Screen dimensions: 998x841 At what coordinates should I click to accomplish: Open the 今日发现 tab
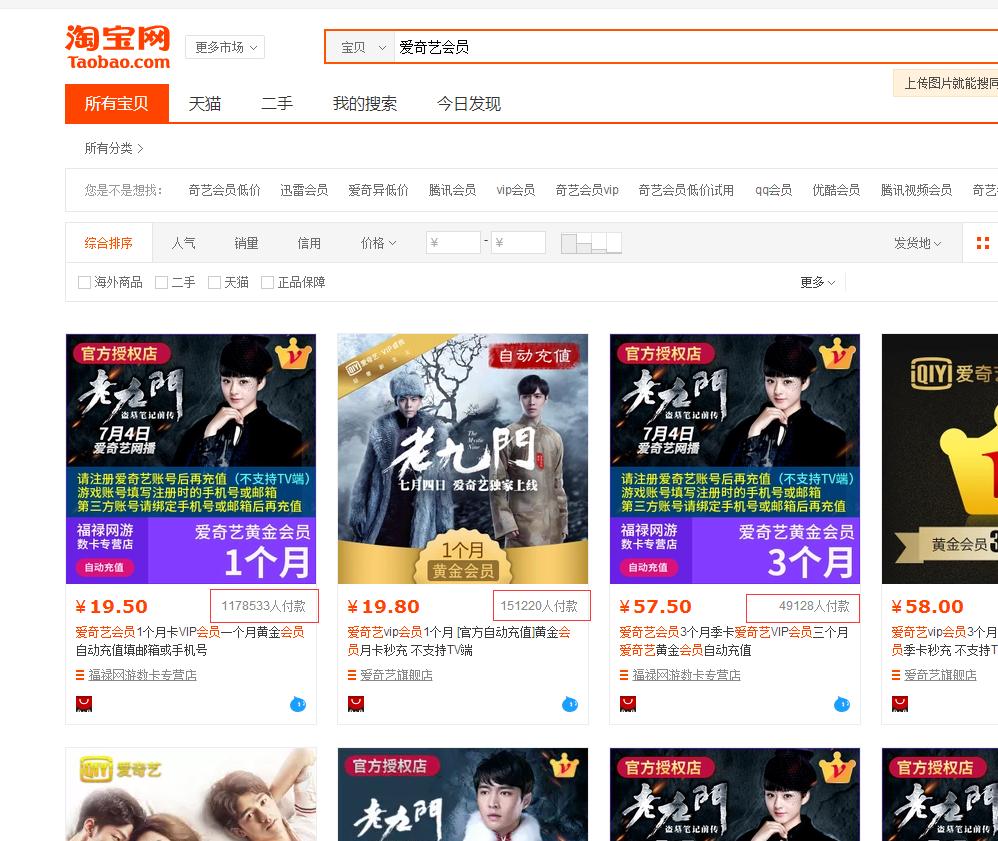469,103
